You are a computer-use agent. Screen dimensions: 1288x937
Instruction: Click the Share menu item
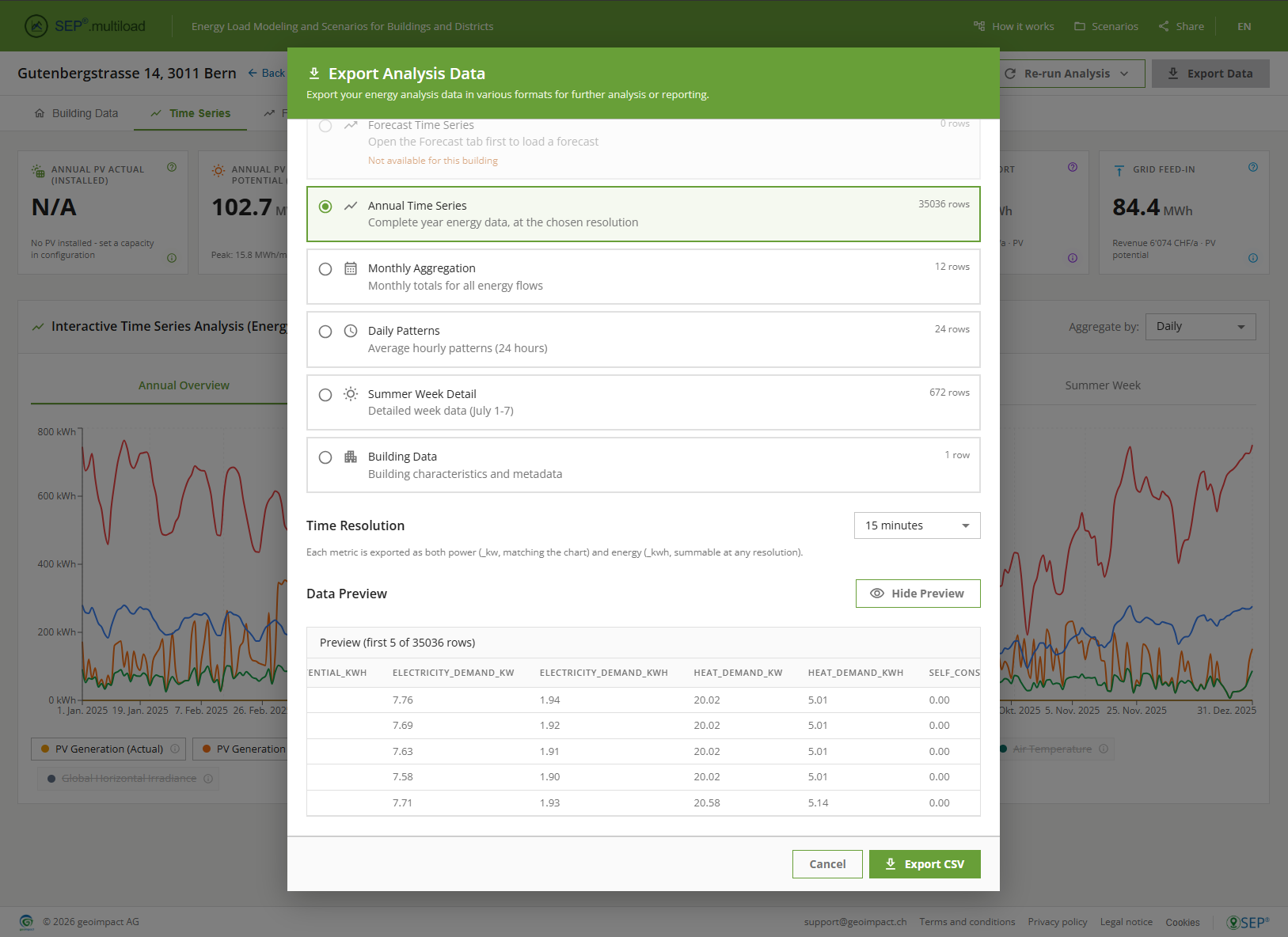(x=1181, y=26)
